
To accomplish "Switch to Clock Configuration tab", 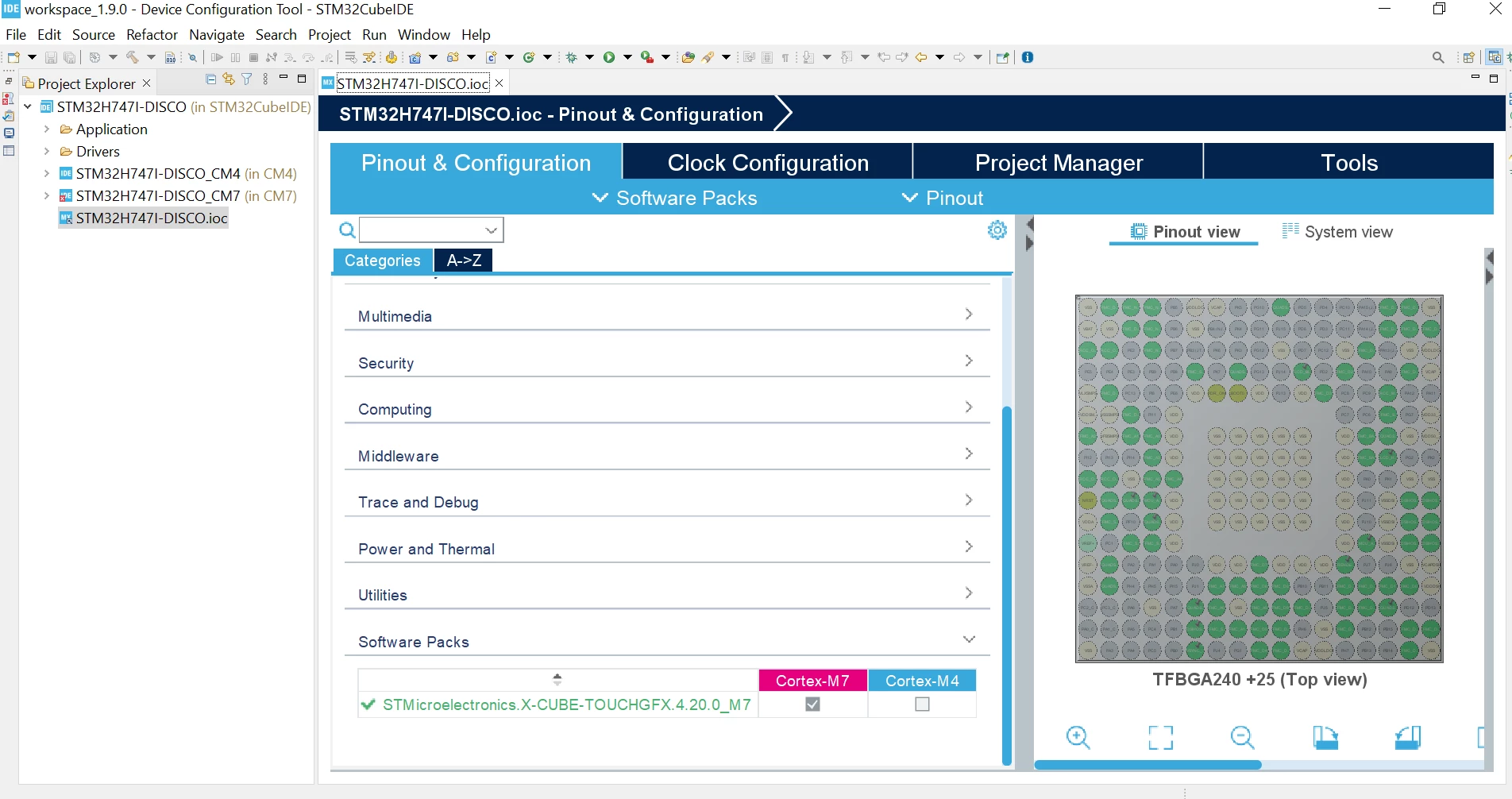I will [x=768, y=162].
